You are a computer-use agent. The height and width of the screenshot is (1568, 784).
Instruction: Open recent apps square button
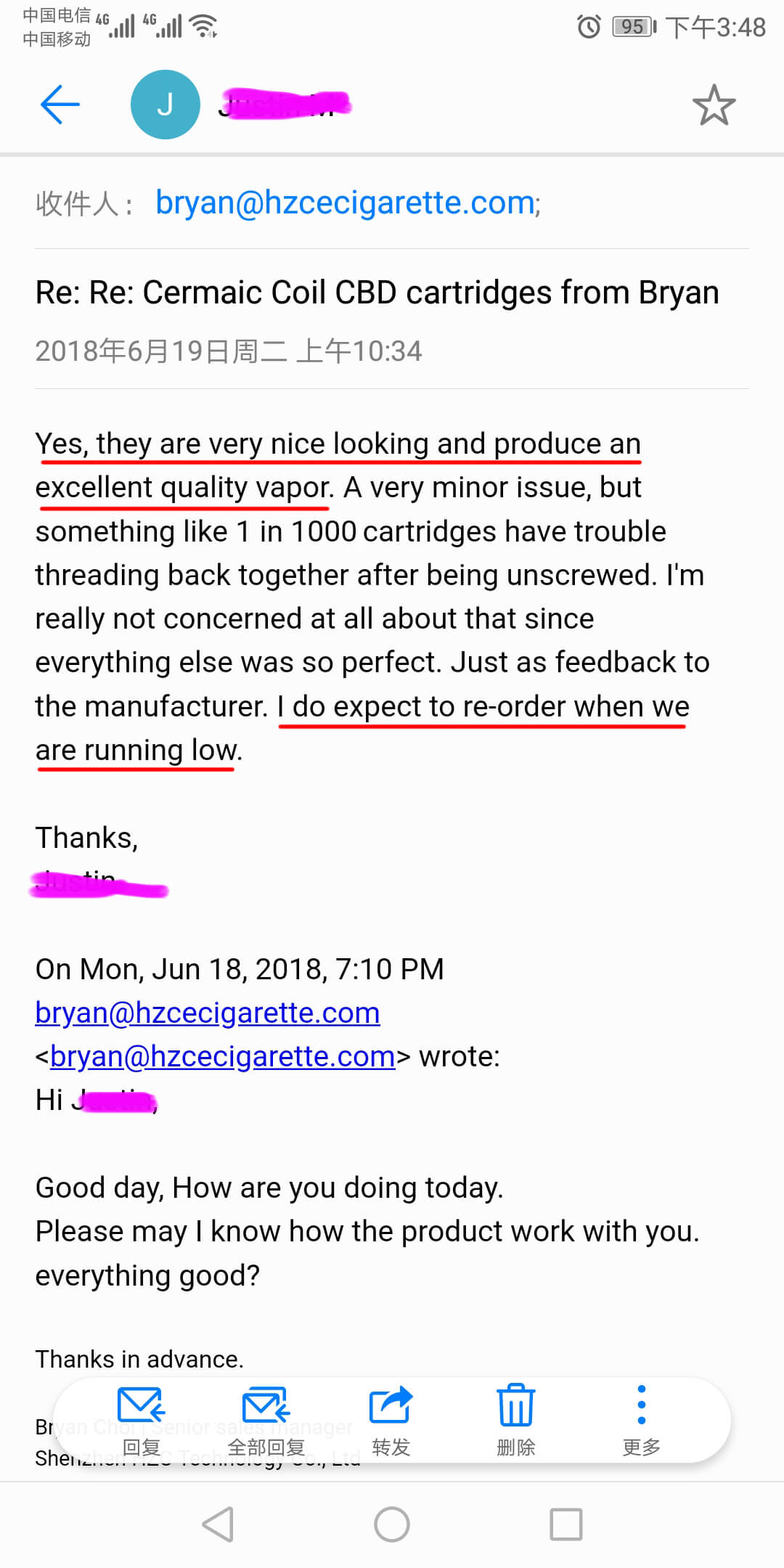coord(566,1524)
